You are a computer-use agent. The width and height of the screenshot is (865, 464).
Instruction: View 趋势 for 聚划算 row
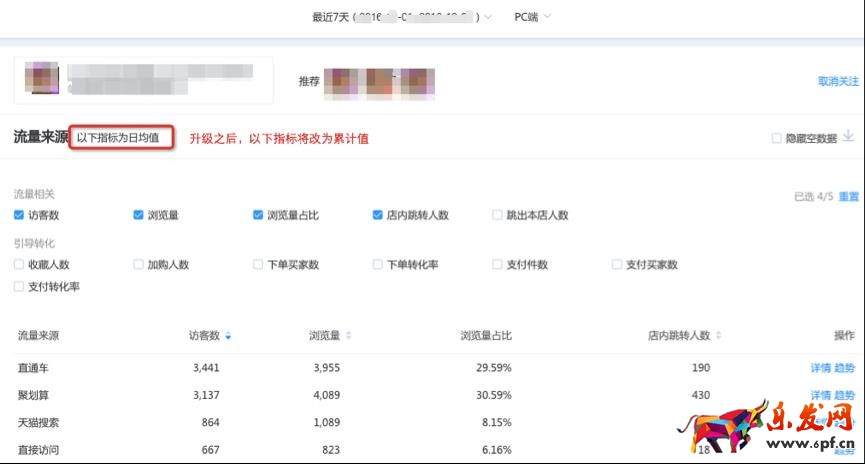coord(845,395)
